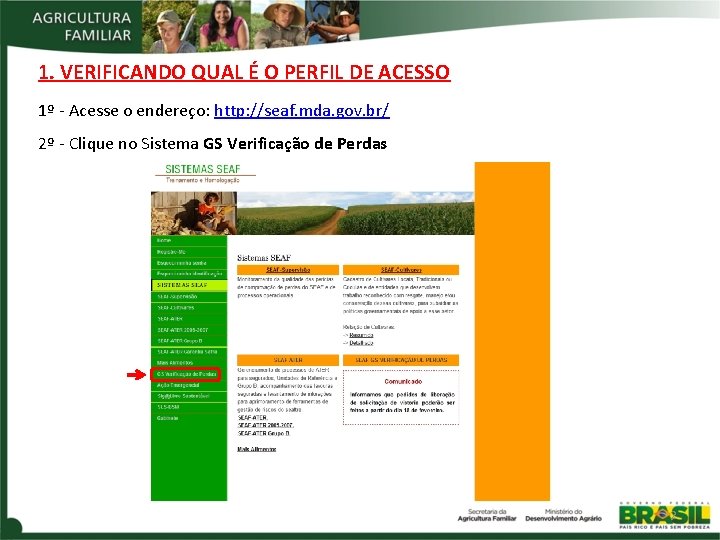Click the SEAF-ATER Grupo B content link
720x540 pixels.
pos(264,433)
